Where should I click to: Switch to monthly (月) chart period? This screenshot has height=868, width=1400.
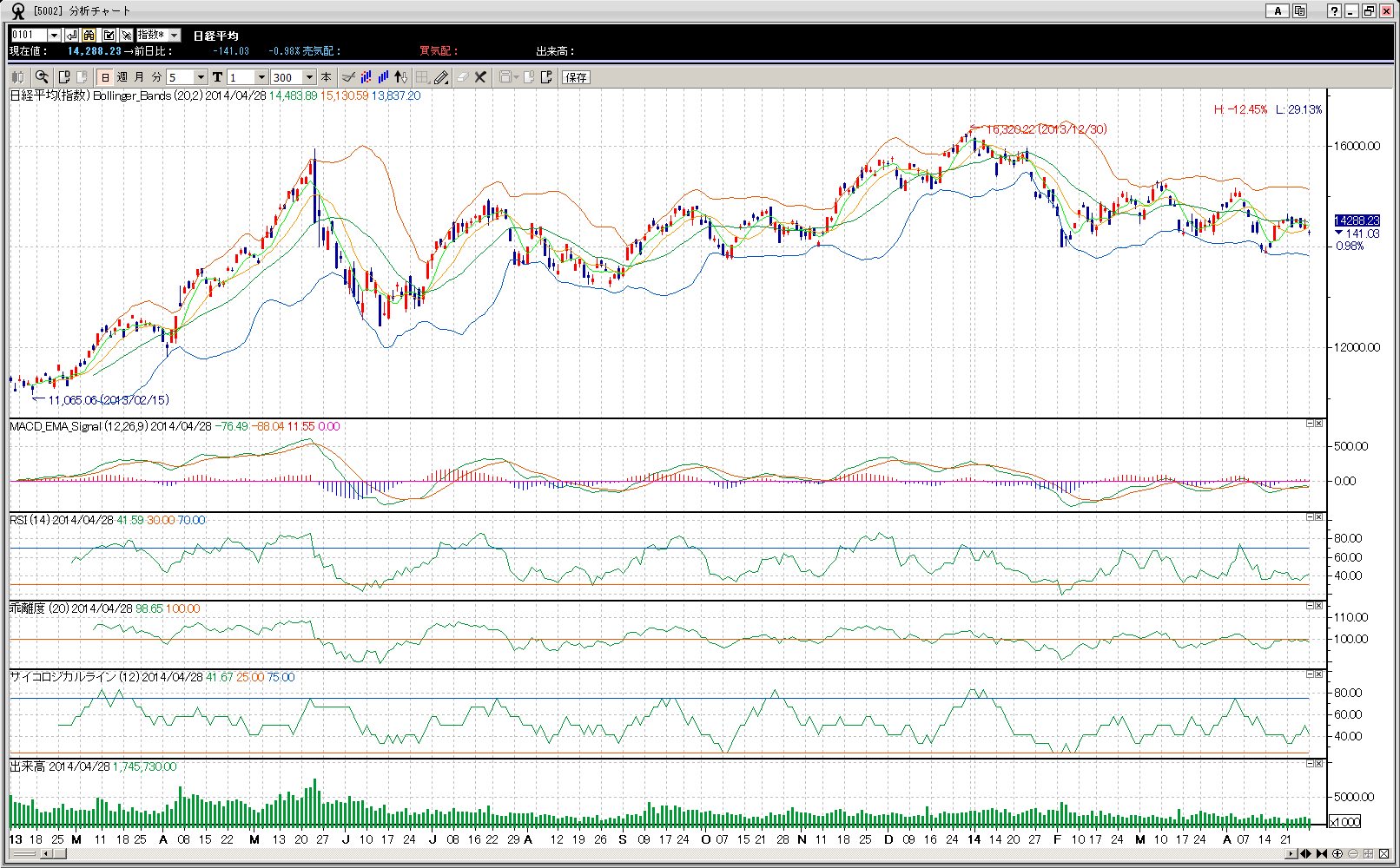pyautogui.click(x=139, y=77)
